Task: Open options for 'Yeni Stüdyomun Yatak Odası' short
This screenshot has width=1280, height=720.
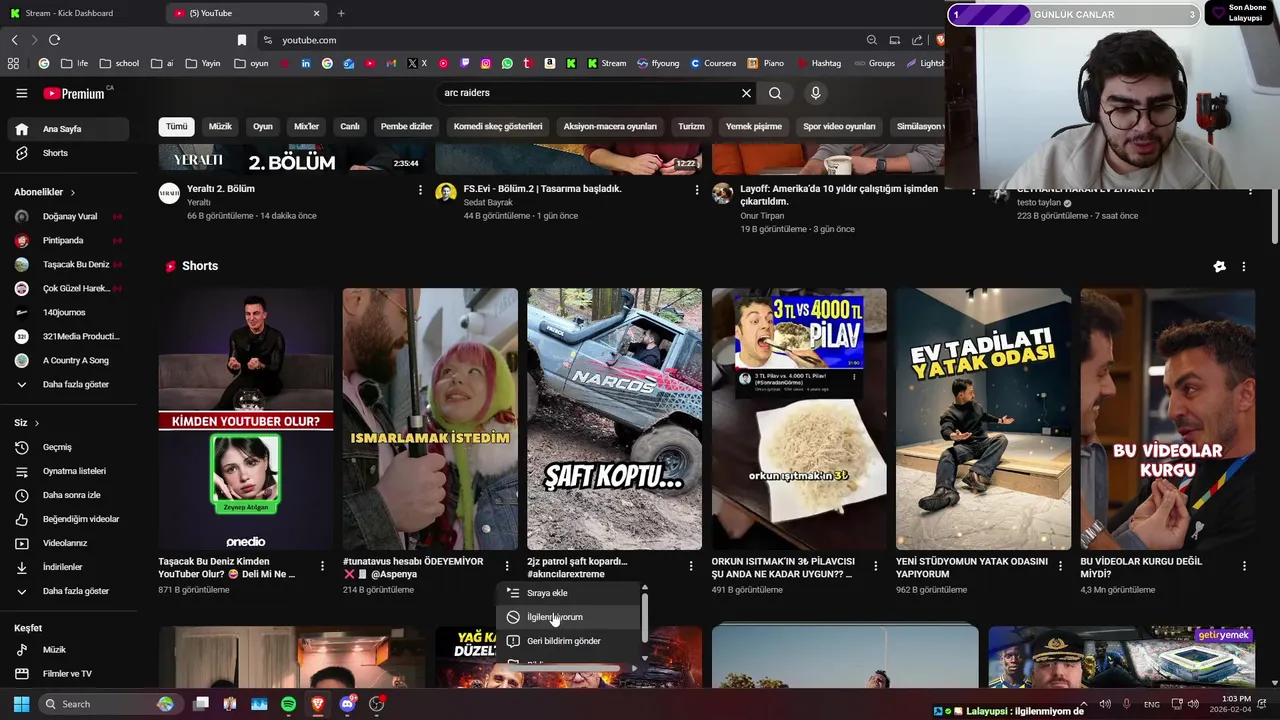Action: click(x=1060, y=566)
